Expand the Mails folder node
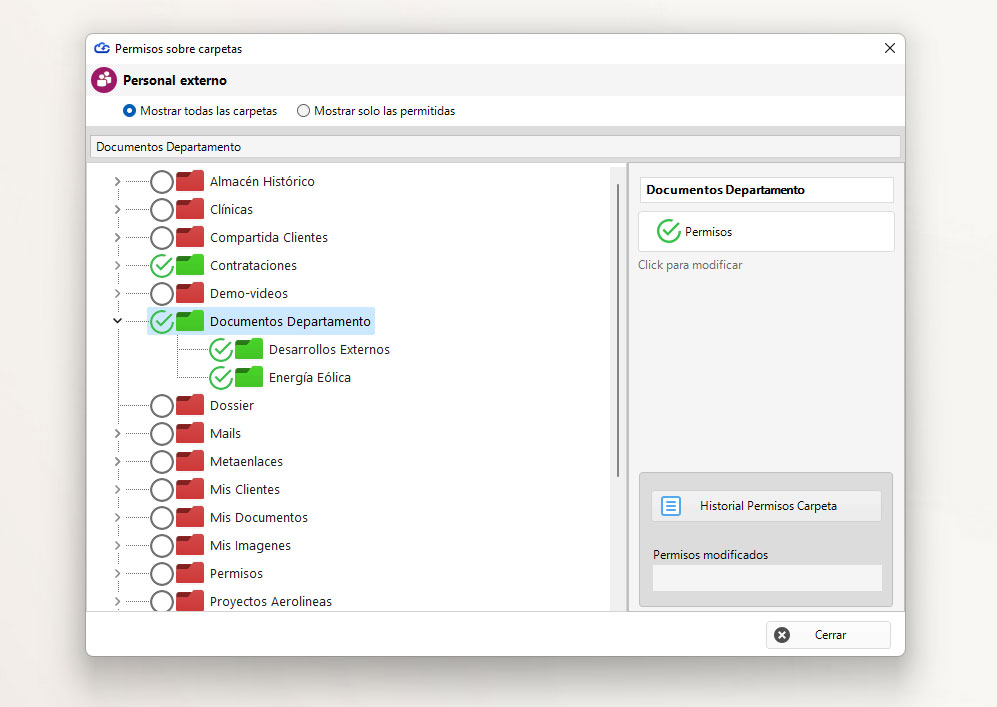Screen dimensions: 997x707 [x=117, y=433]
